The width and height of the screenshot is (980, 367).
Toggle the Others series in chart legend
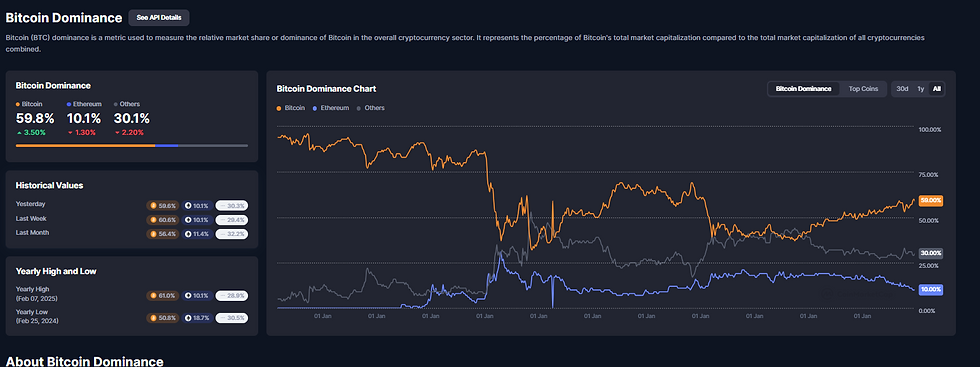370,108
